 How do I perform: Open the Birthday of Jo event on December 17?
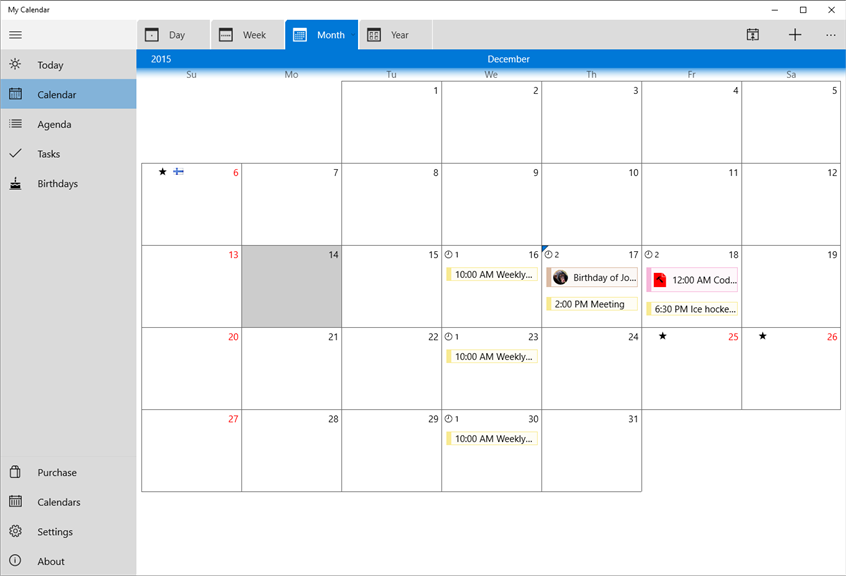point(591,277)
